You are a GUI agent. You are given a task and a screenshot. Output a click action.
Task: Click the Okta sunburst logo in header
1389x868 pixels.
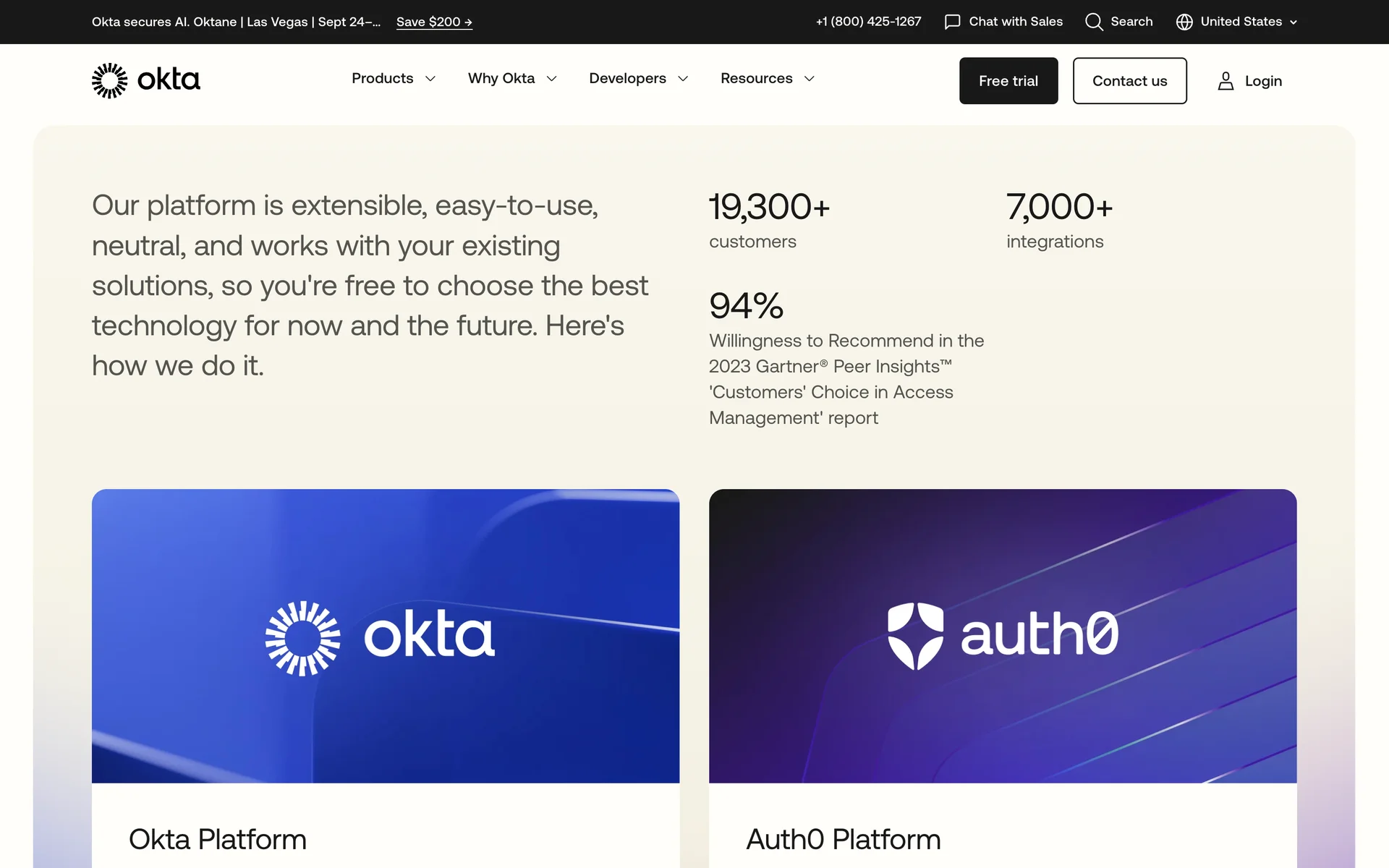click(109, 80)
